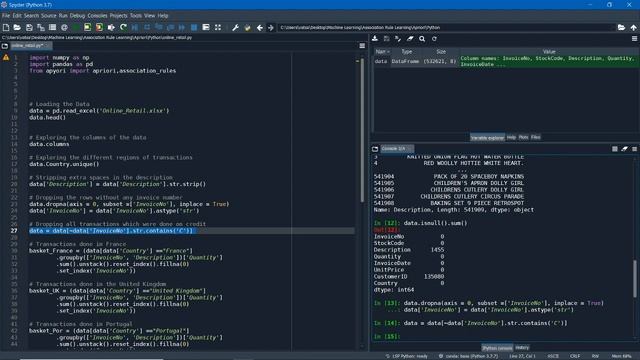This screenshot has height=360, width=640.
Task: Save data as in Variable explorer
Action: [x=386, y=38]
